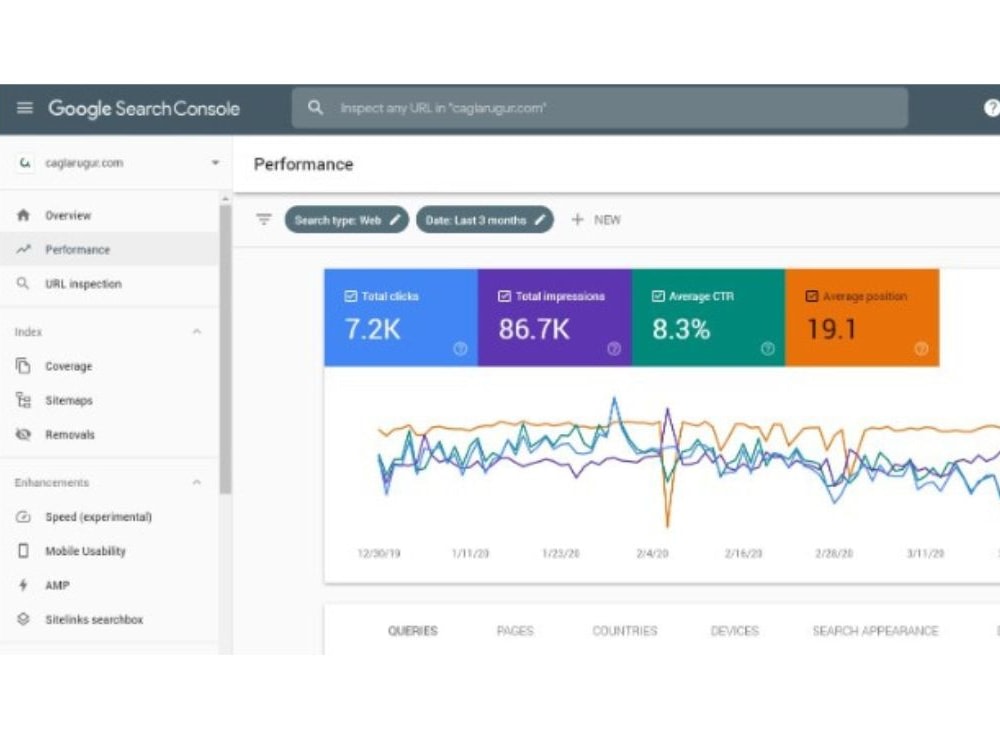Viewport: 1000px width, 750px height.
Task: Click the Mobile Usability phone icon
Action: tap(23, 550)
